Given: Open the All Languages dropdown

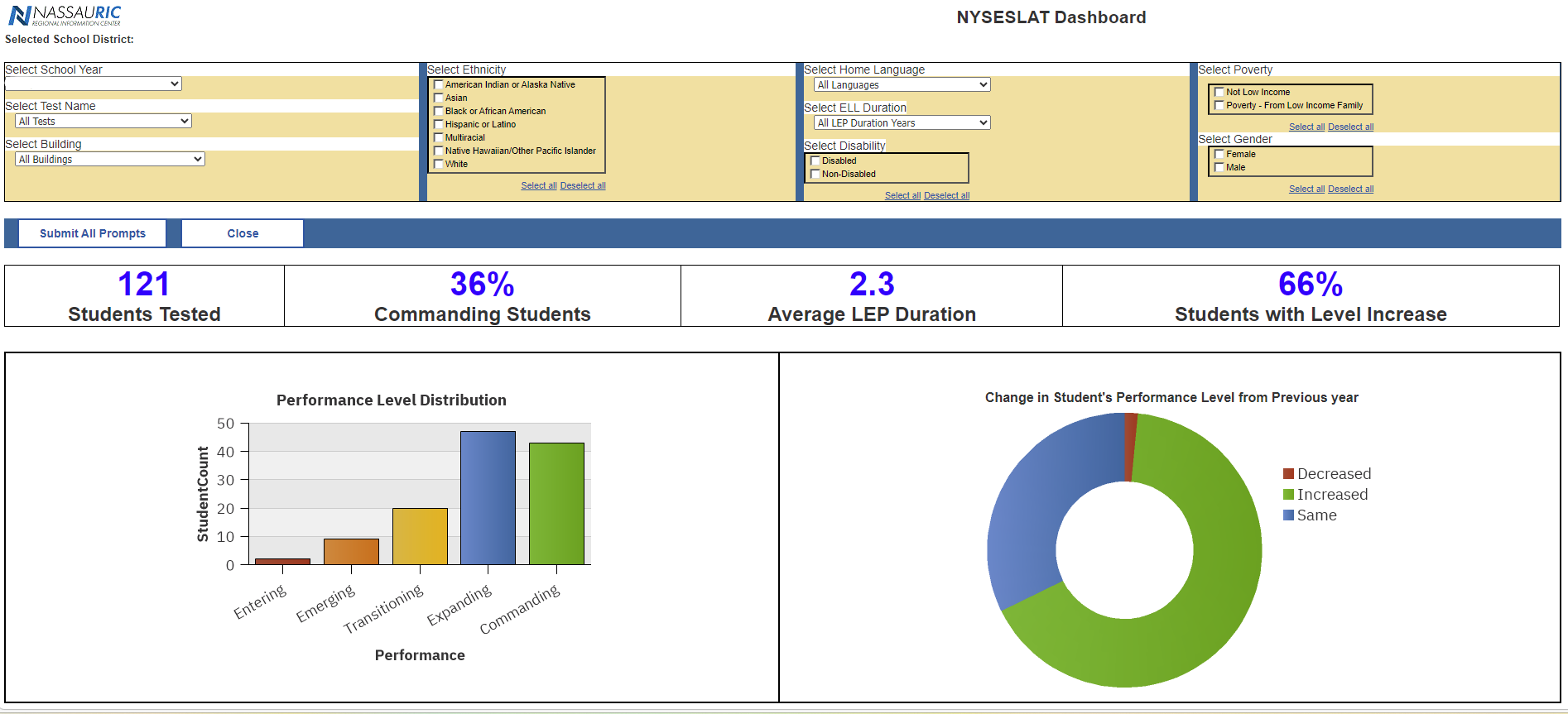Looking at the screenshot, I should point(902,84).
